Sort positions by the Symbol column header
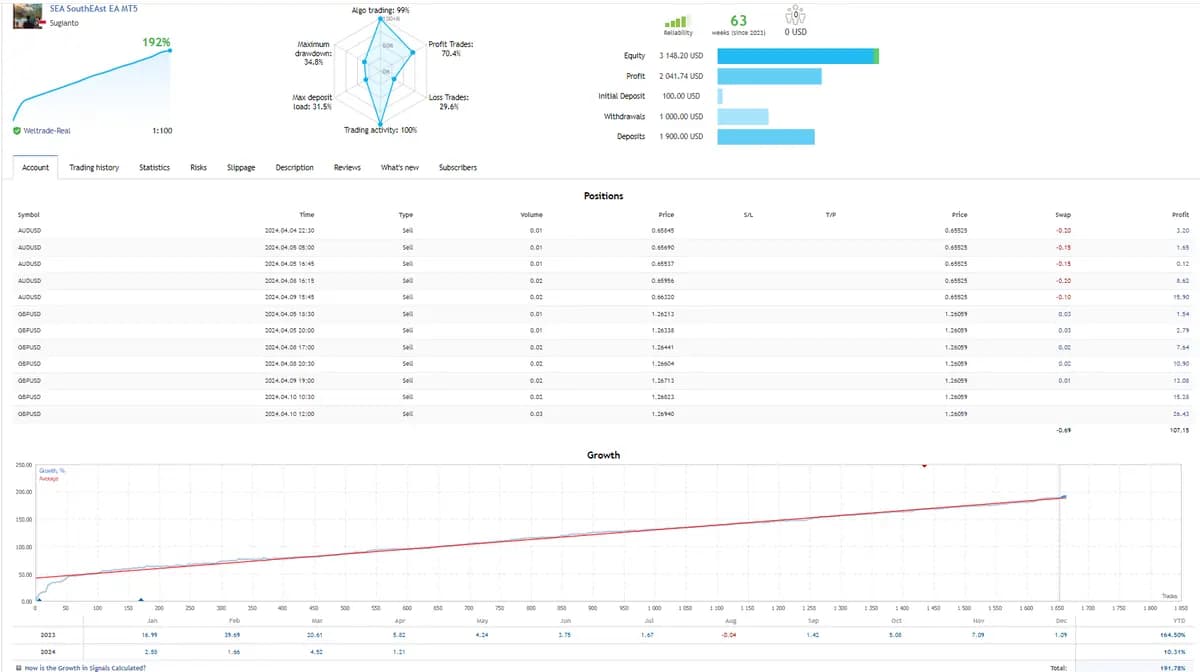This screenshot has width=1200, height=672. tap(27, 215)
